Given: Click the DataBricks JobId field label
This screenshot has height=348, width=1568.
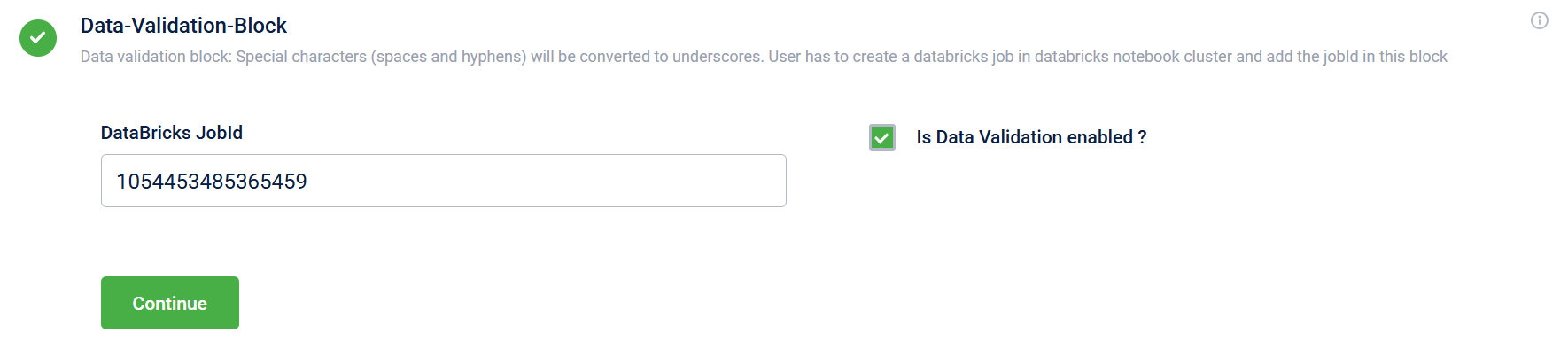Looking at the screenshot, I should point(172,133).
